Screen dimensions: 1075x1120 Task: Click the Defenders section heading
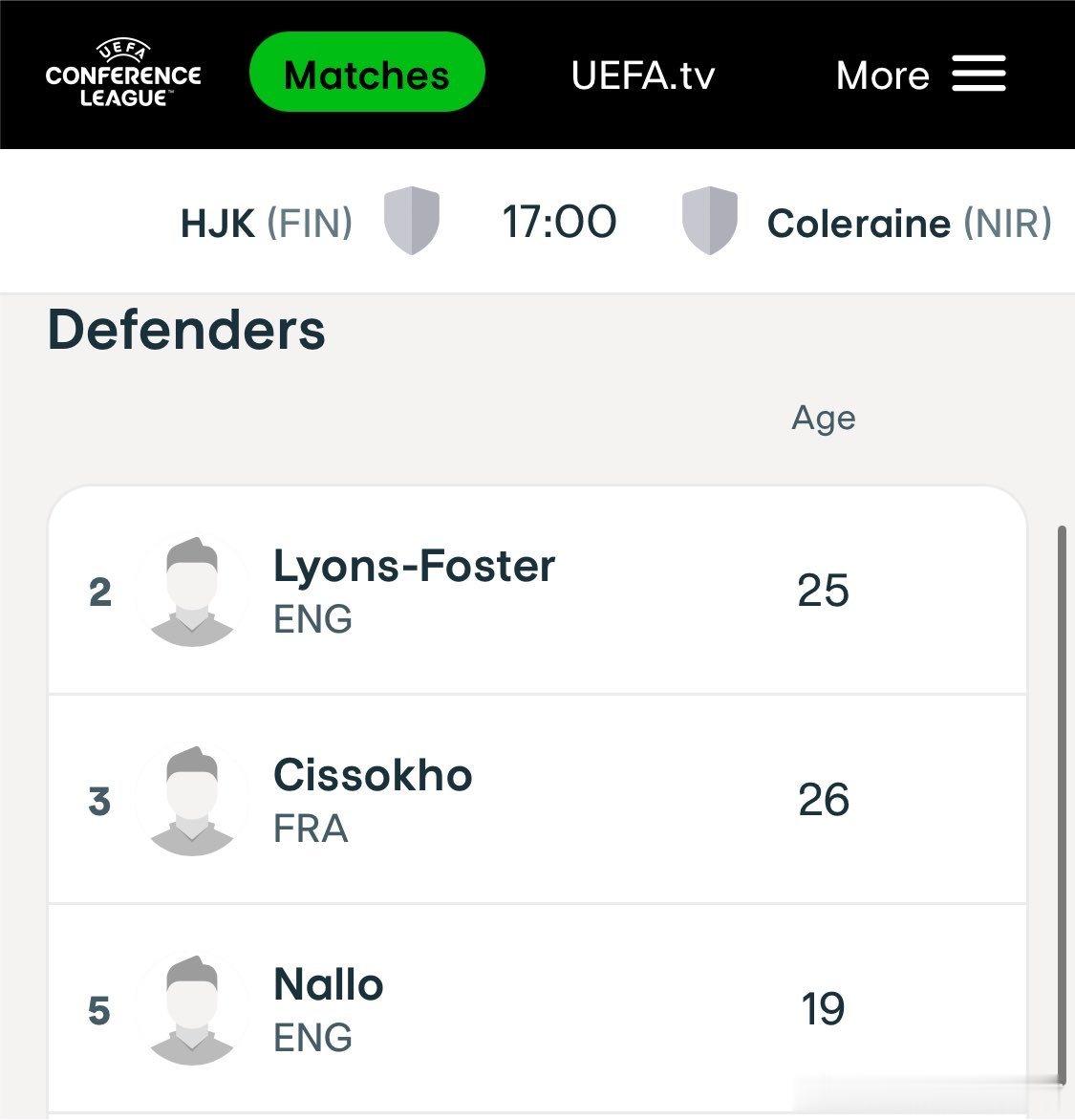tap(186, 330)
